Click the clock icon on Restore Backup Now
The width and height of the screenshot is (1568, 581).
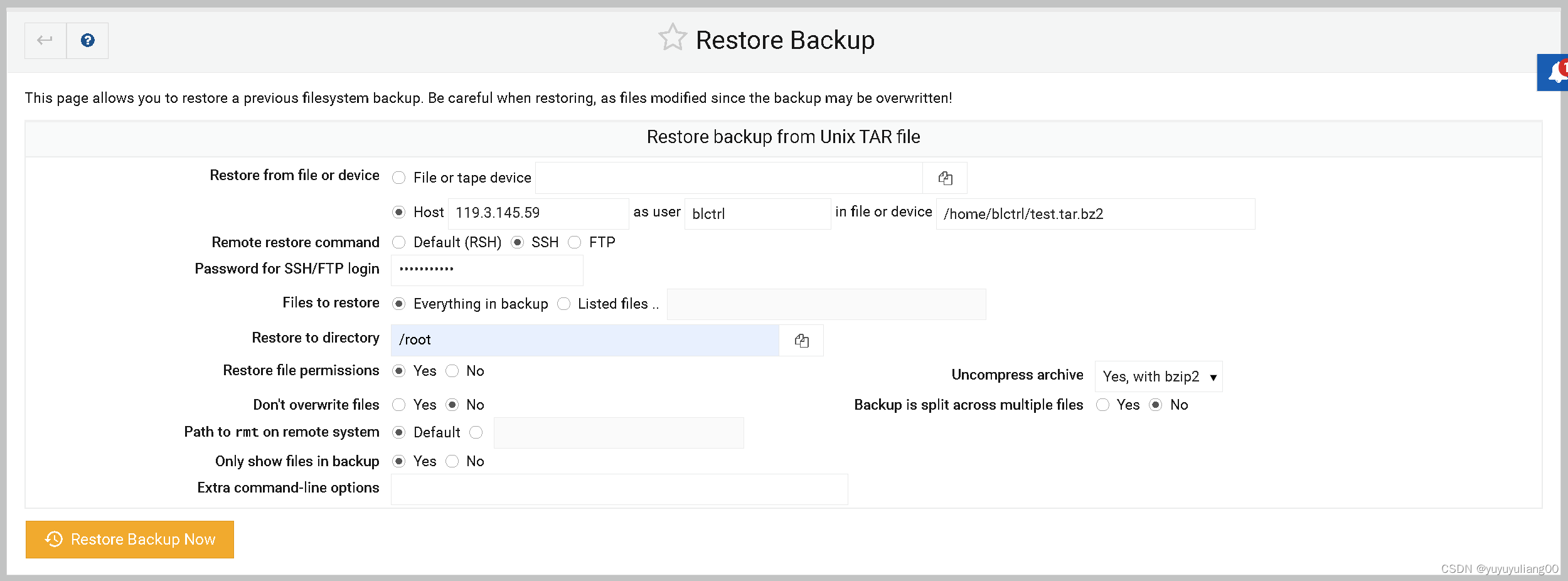click(x=54, y=539)
